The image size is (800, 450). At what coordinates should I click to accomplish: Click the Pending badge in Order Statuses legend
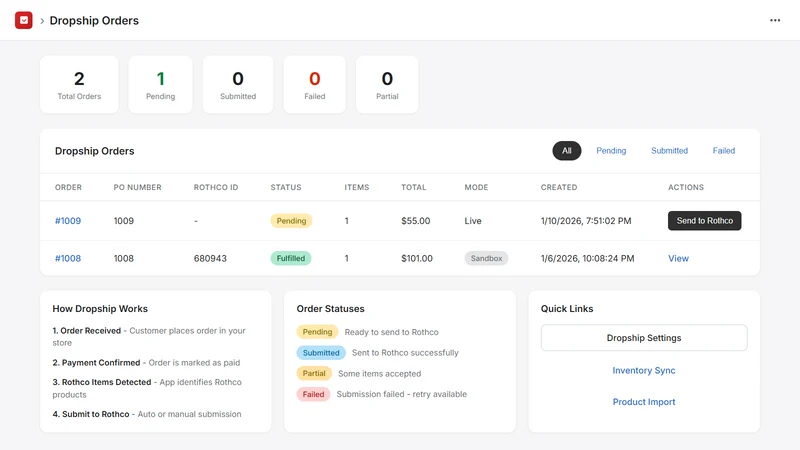tap(317, 332)
